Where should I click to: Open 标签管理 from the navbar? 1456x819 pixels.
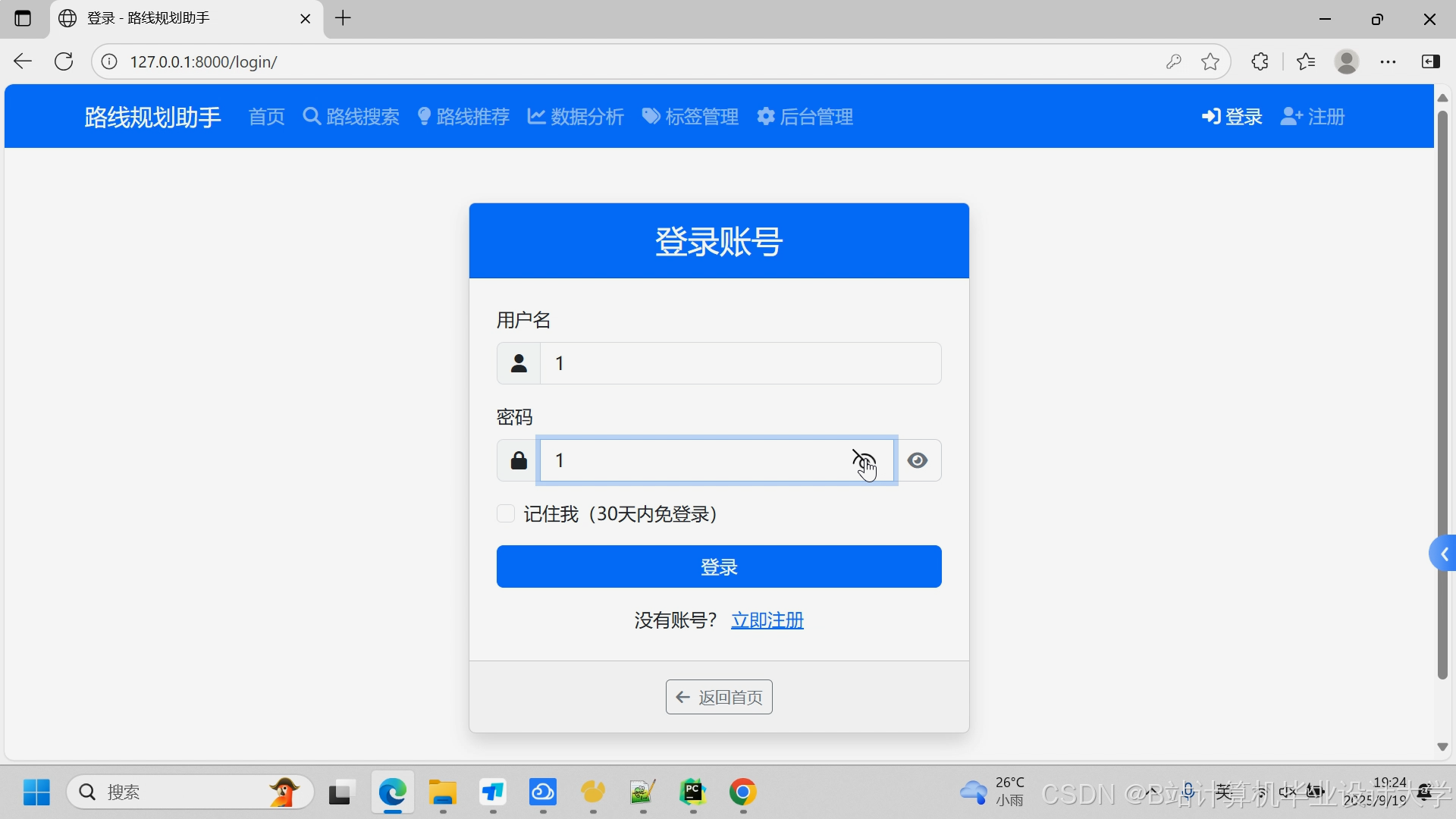click(690, 117)
